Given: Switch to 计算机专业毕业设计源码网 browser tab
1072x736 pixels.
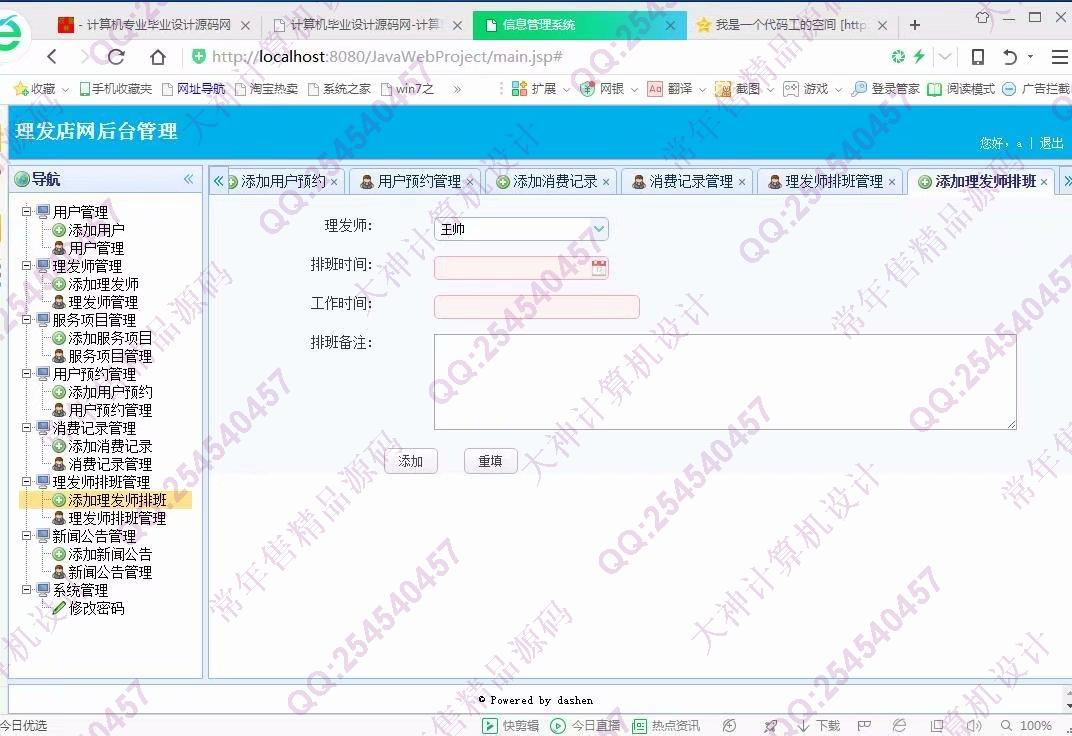Looking at the screenshot, I should coord(154,25).
